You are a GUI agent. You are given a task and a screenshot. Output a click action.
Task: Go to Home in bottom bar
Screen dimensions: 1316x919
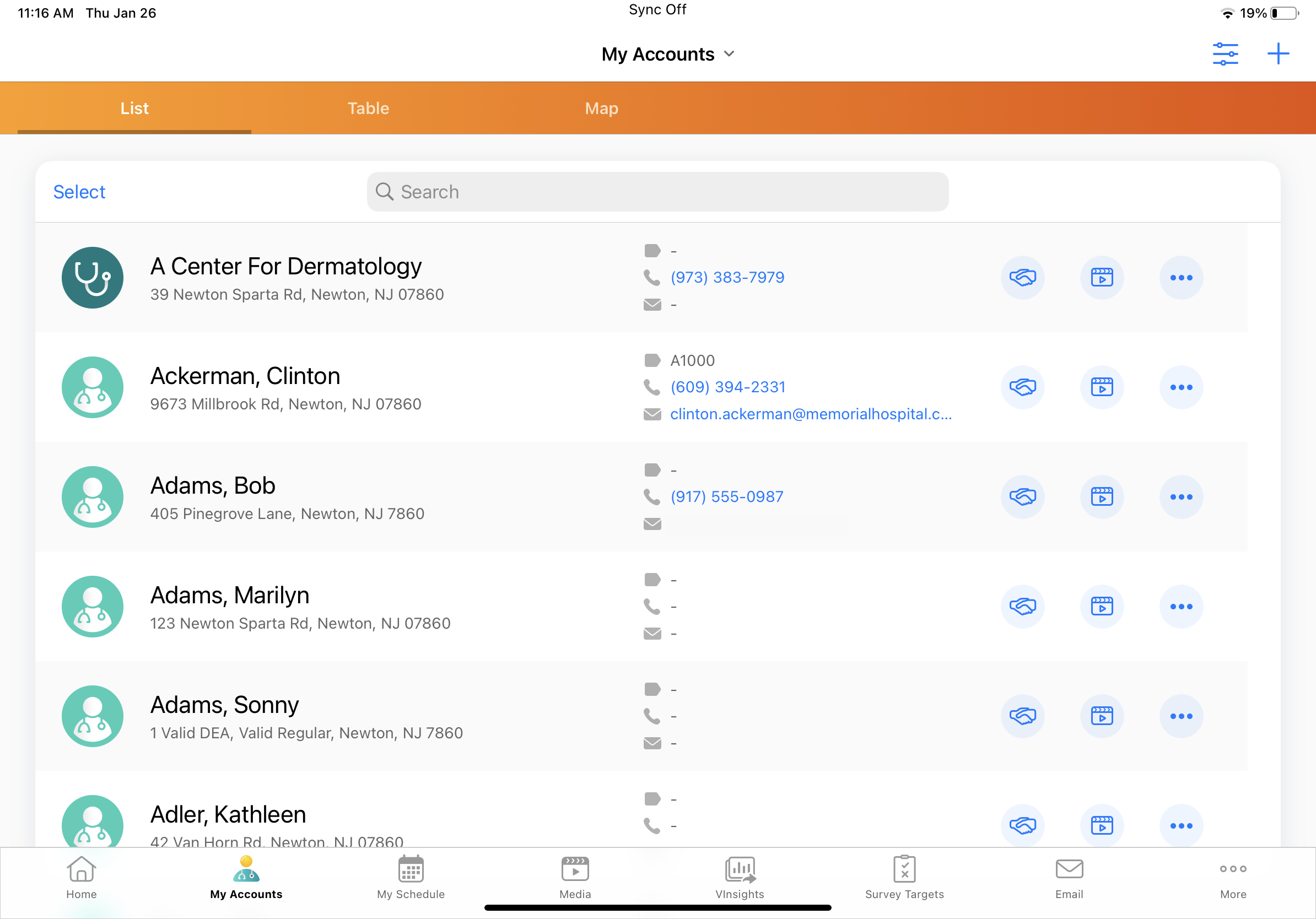pyautogui.click(x=82, y=877)
